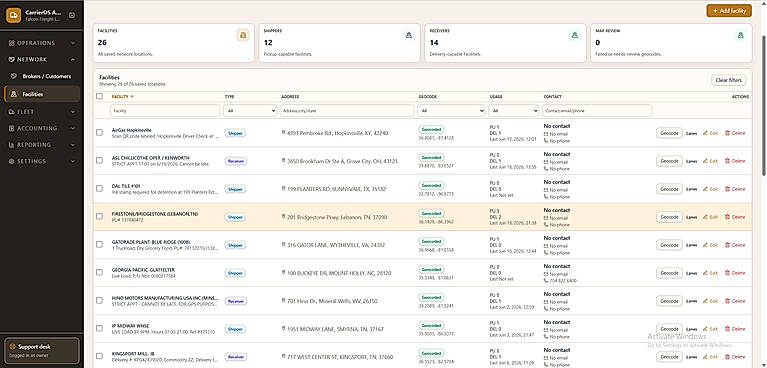
Task: Collapse the sidebar with the panel icon
Action: (72, 15)
